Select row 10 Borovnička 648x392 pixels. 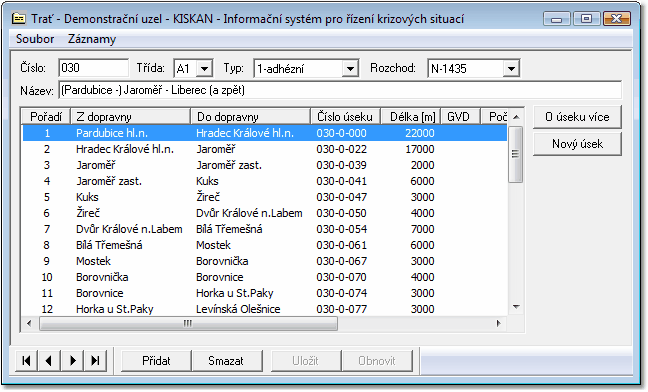point(264,277)
